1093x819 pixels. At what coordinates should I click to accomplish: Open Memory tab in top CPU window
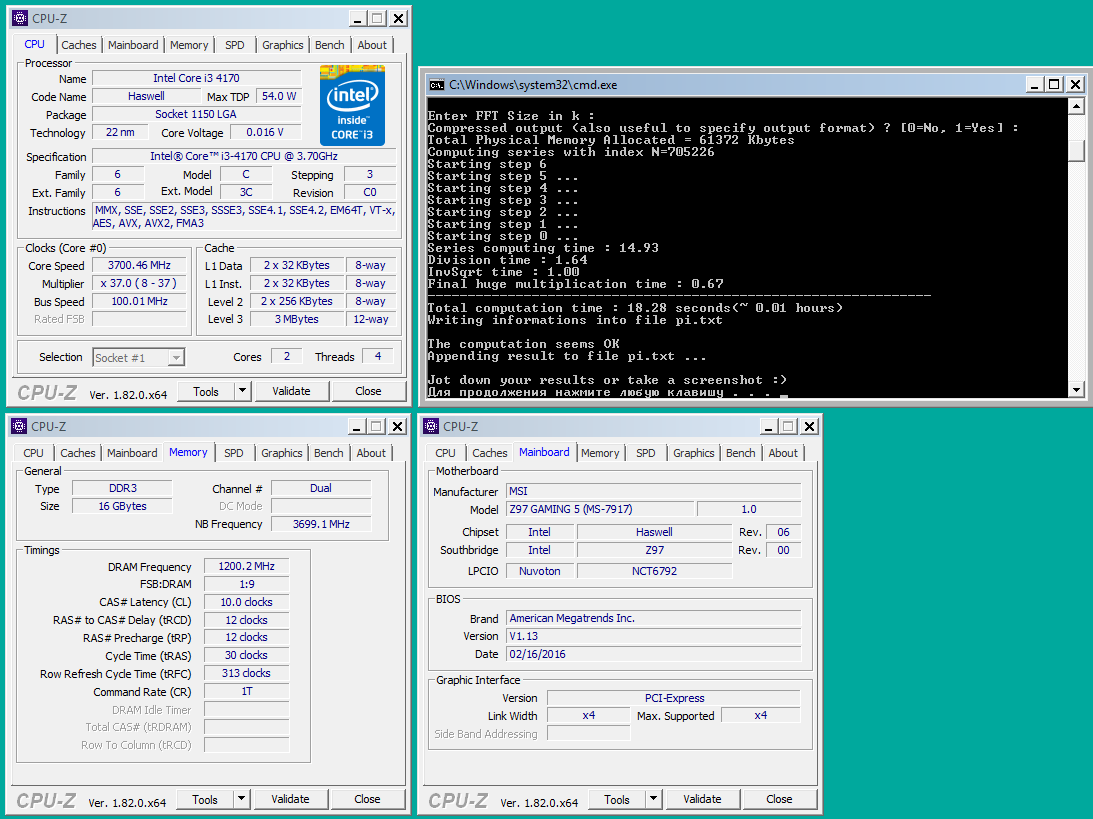point(189,45)
